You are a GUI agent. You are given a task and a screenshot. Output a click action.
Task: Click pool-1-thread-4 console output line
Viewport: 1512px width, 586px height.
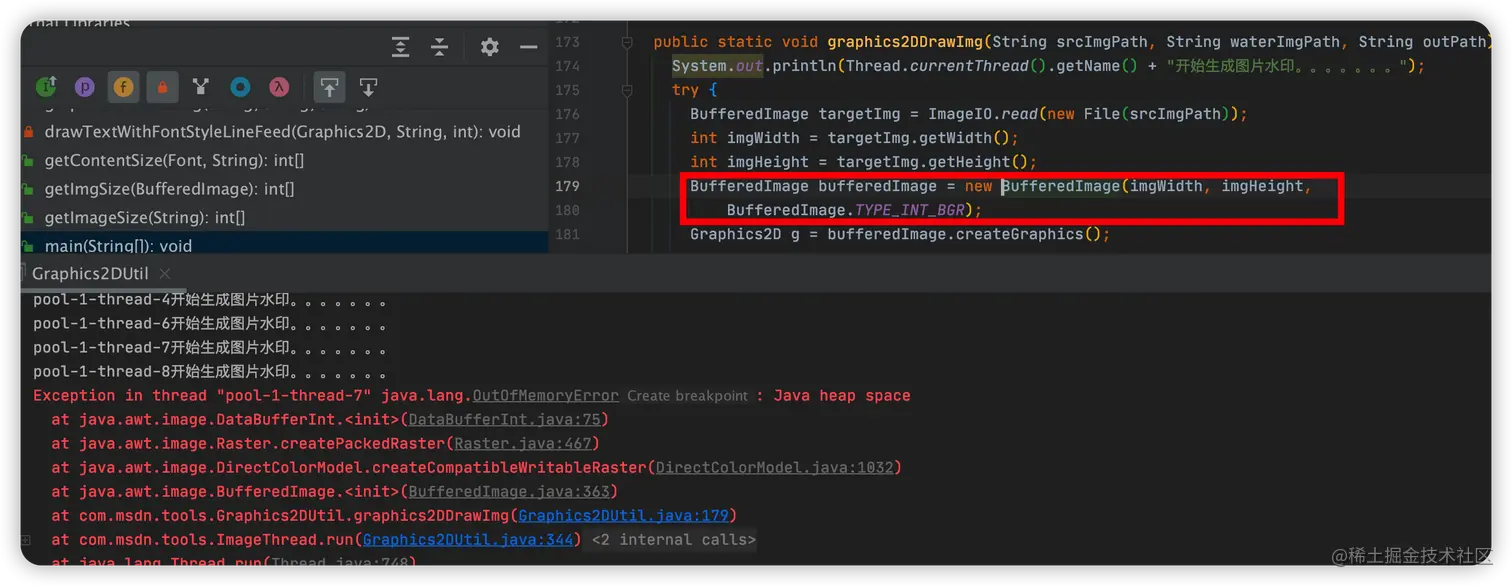click(x=210, y=300)
